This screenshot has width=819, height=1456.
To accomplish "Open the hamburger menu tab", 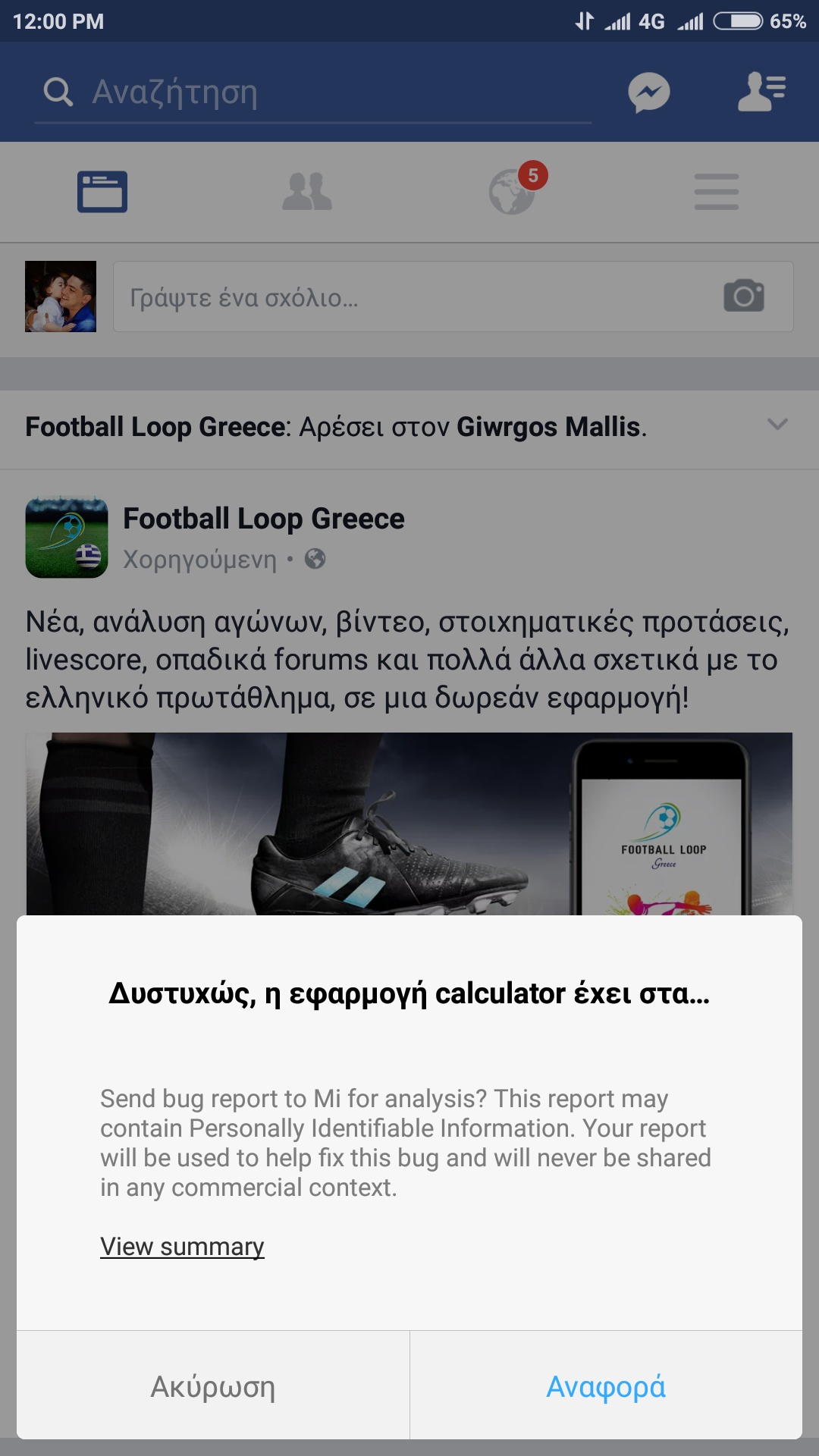I will coord(717,192).
